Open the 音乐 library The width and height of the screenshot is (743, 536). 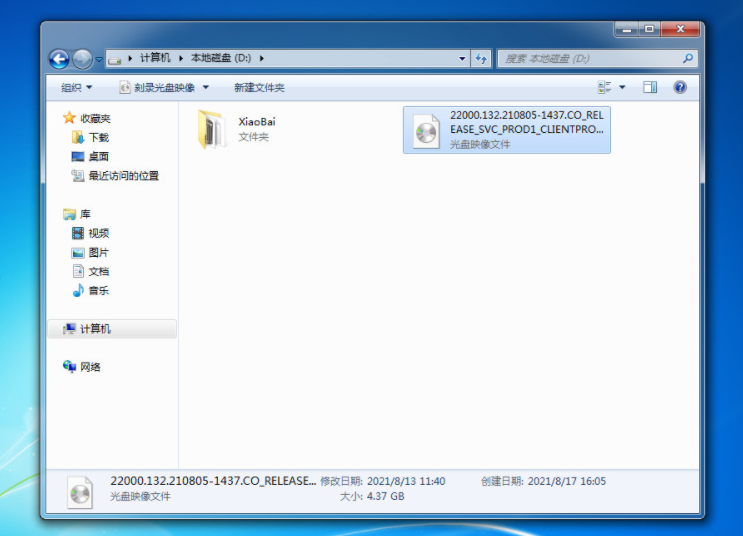(x=99, y=291)
